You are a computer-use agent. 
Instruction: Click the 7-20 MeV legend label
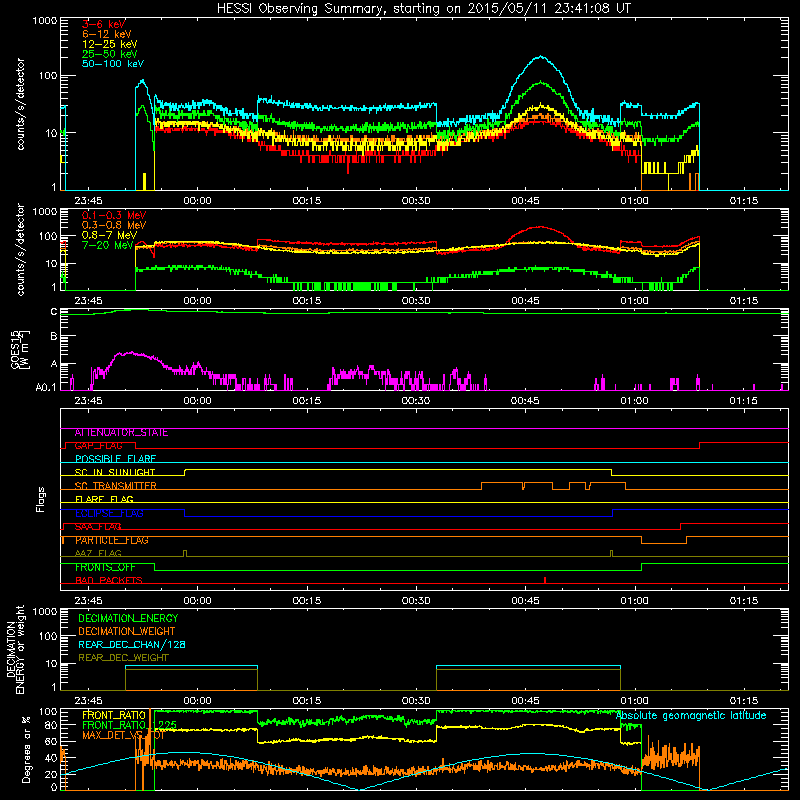[108, 245]
